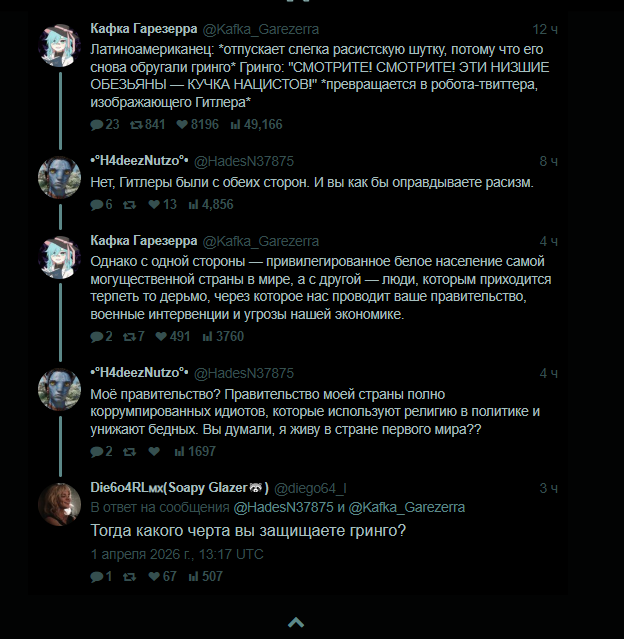Screen dimensions: 624x639
Task: Open Кафка Гарезерра profile name in first tweet
Action: 143,29
